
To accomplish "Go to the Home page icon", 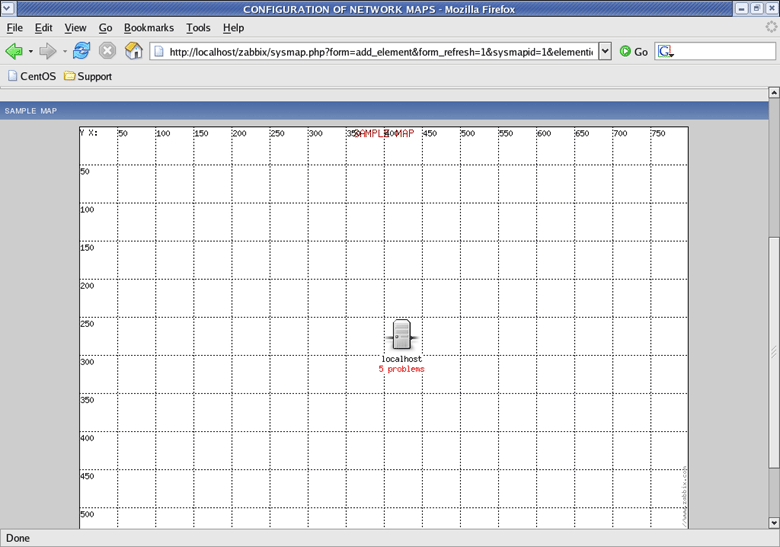I will click(133, 51).
